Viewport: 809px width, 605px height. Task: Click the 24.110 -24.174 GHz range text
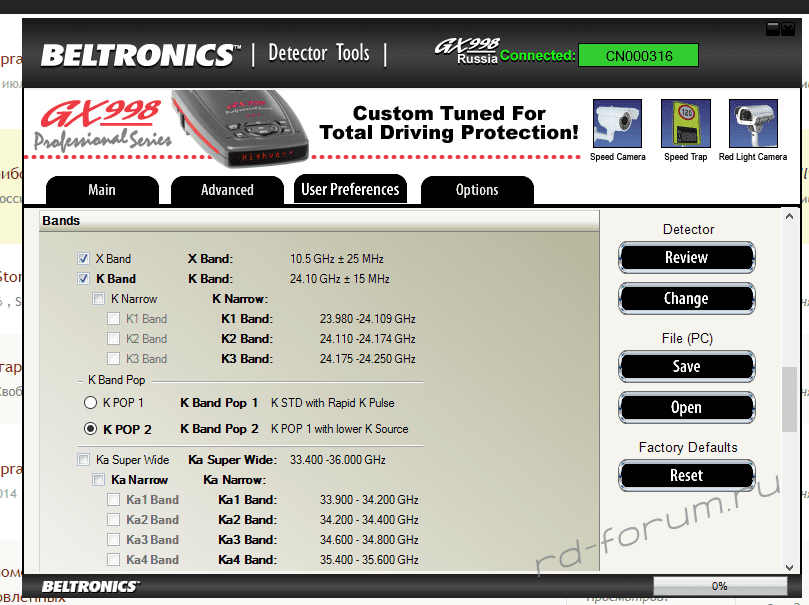[x=367, y=339]
